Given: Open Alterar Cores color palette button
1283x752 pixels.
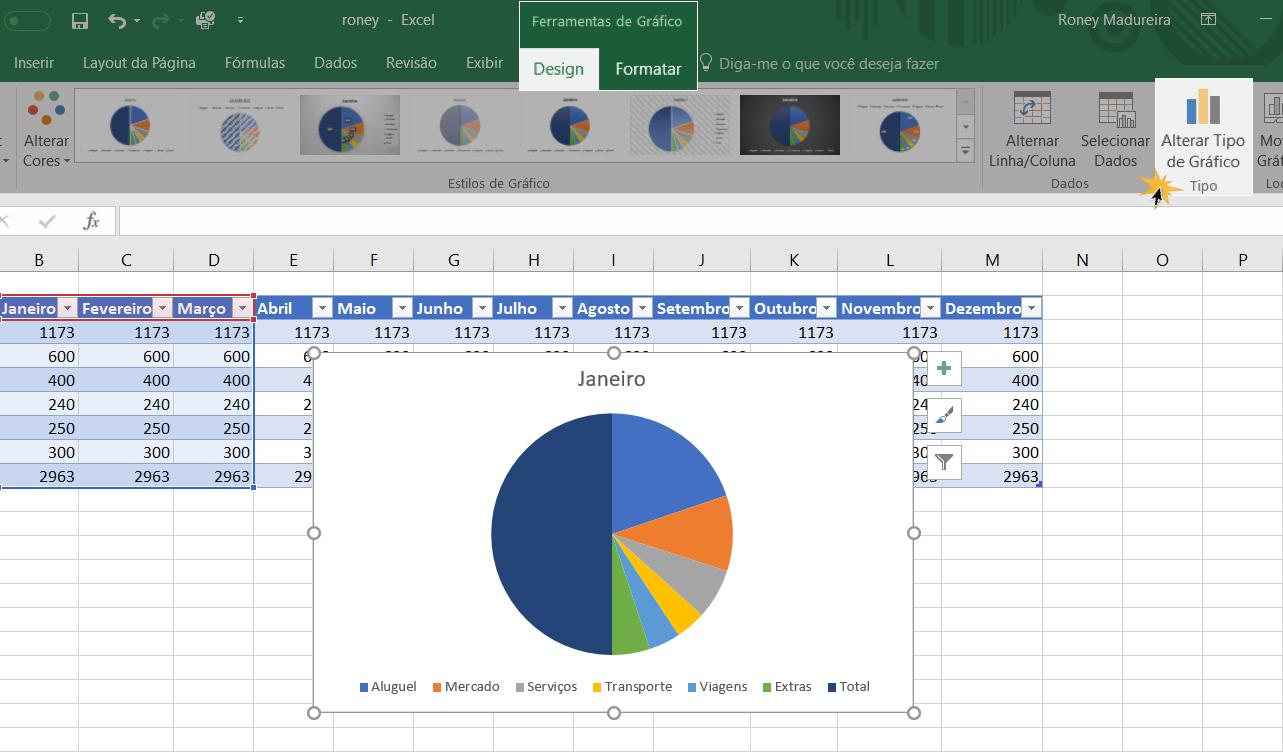Looking at the screenshot, I should click(46, 131).
